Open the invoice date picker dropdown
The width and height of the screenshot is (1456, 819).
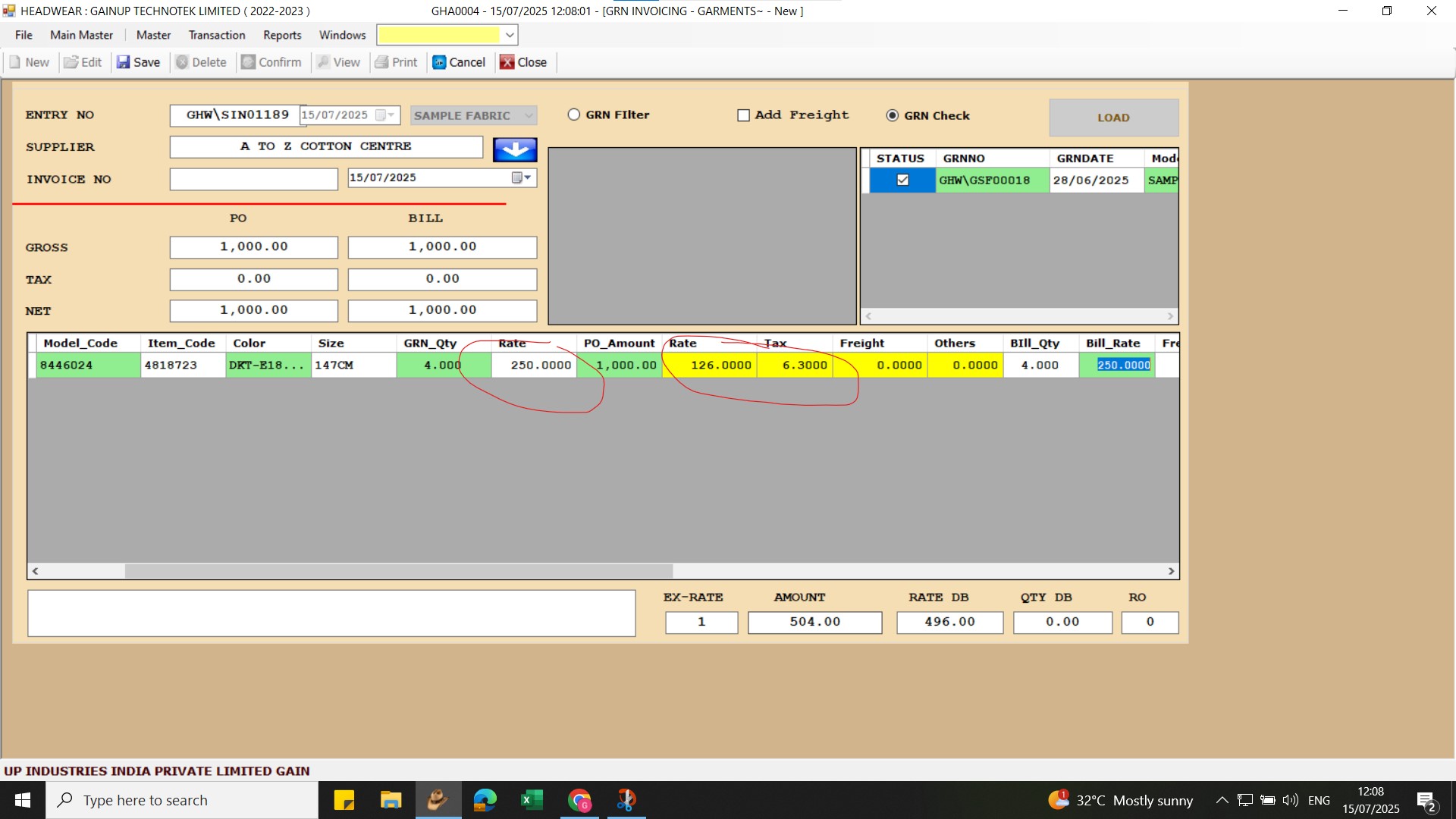(x=521, y=177)
